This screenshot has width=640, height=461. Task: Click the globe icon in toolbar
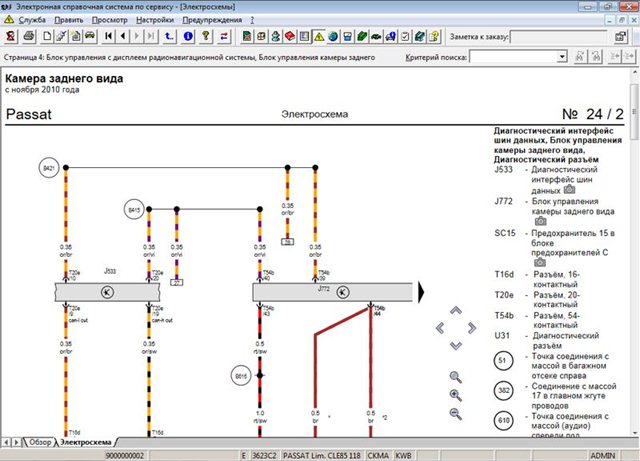(x=333, y=36)
